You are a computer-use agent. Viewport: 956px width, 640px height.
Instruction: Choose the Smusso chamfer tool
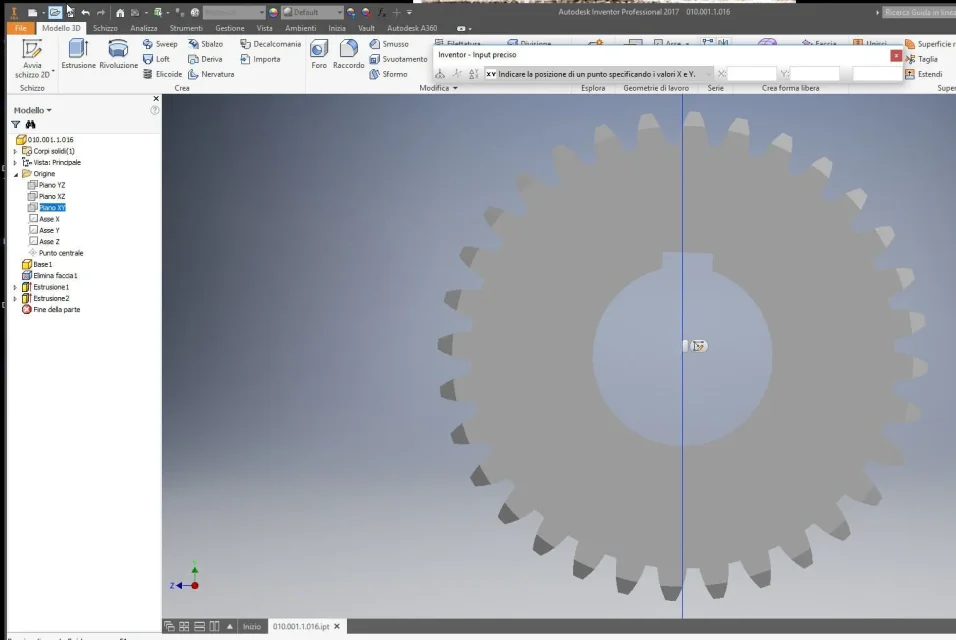pos(389,44)
